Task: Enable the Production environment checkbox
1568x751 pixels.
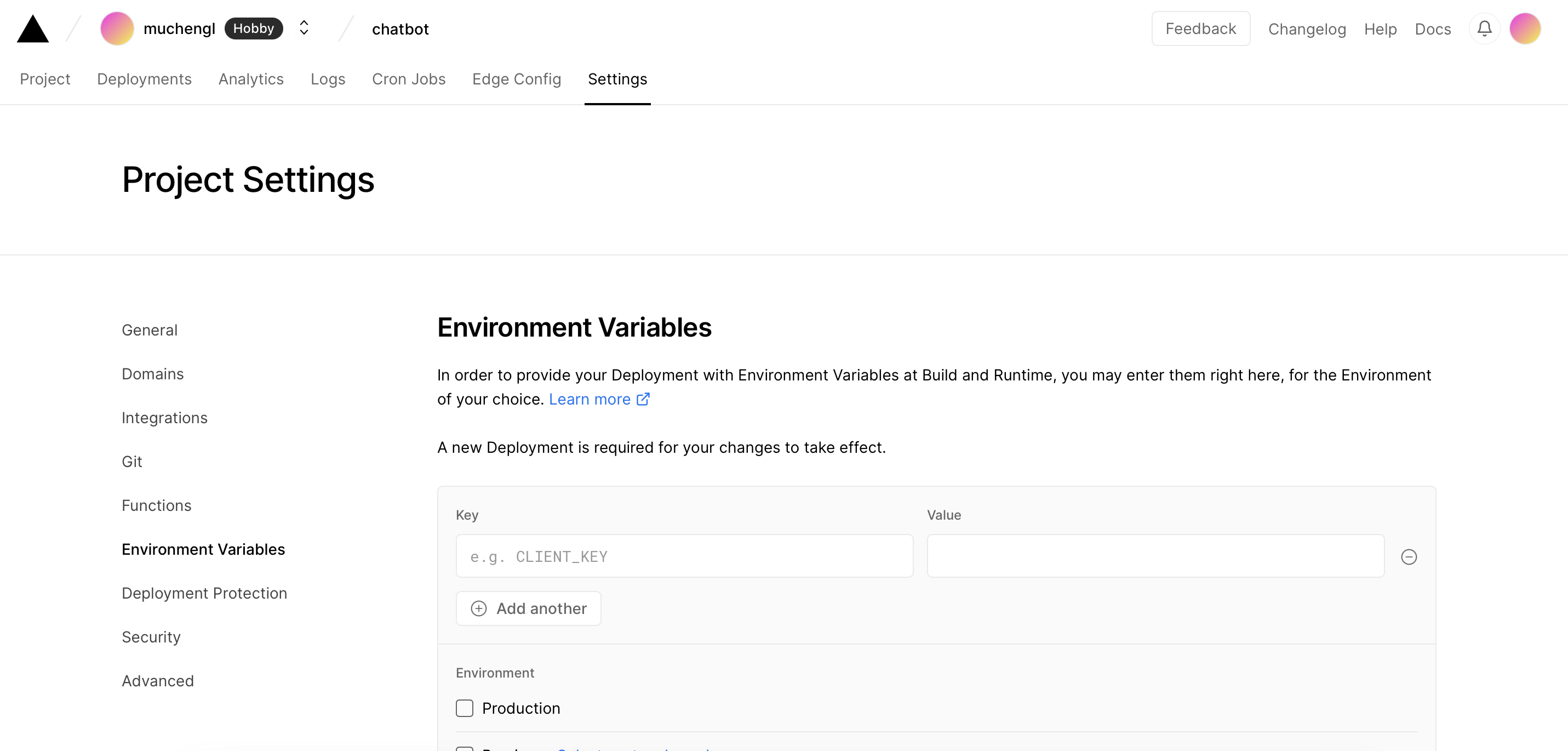Action: click(465, 708)
